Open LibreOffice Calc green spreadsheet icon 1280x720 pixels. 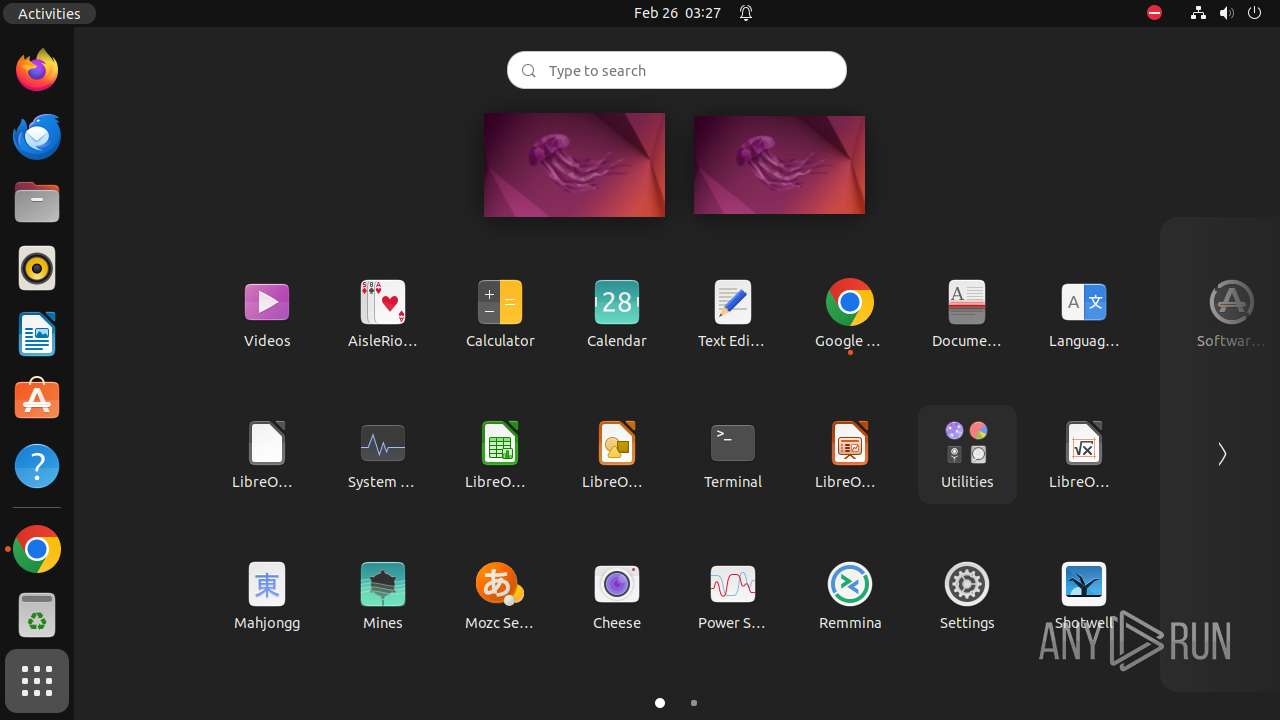pyautogui.click(x=500, y=455)
